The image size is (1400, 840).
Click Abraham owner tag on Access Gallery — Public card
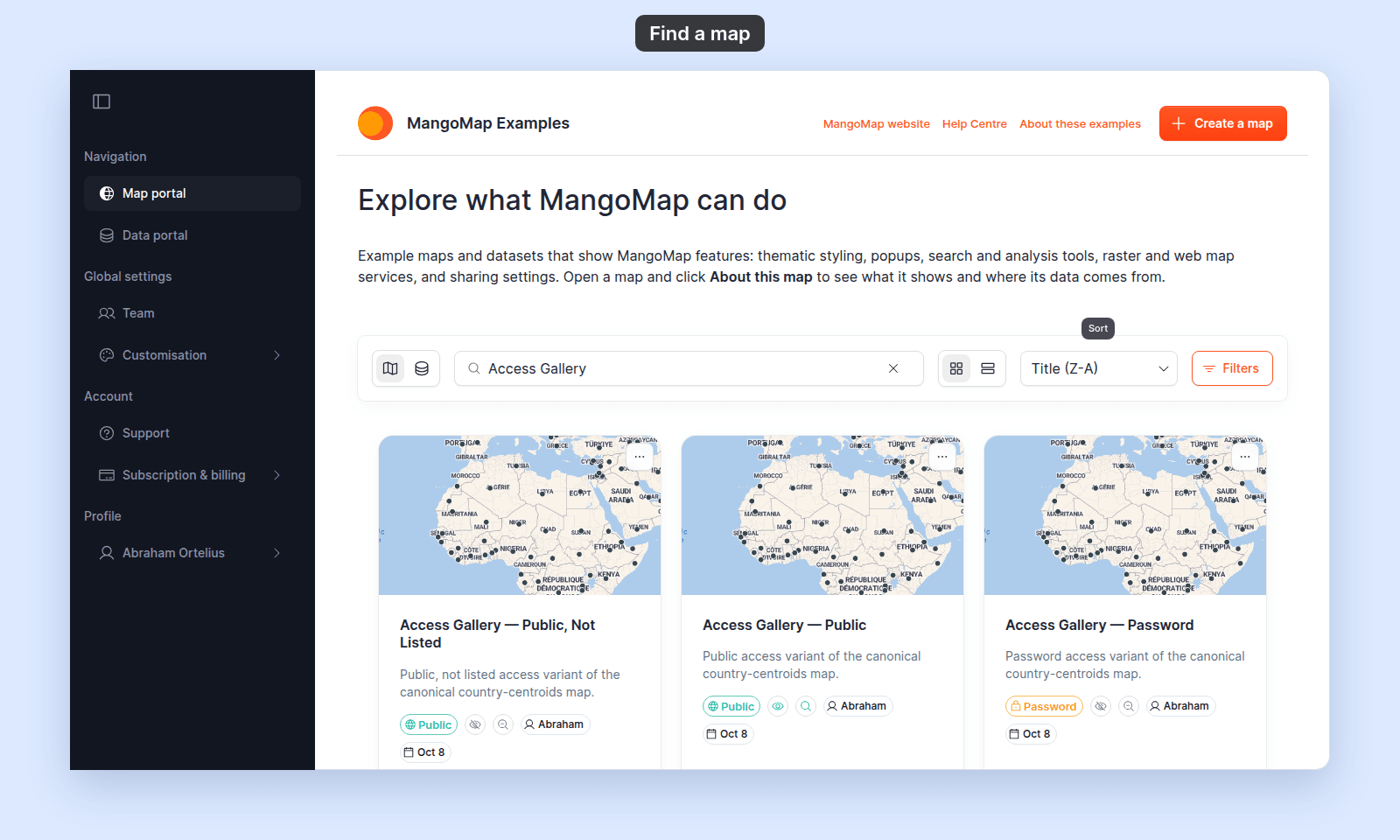[857, 706]
